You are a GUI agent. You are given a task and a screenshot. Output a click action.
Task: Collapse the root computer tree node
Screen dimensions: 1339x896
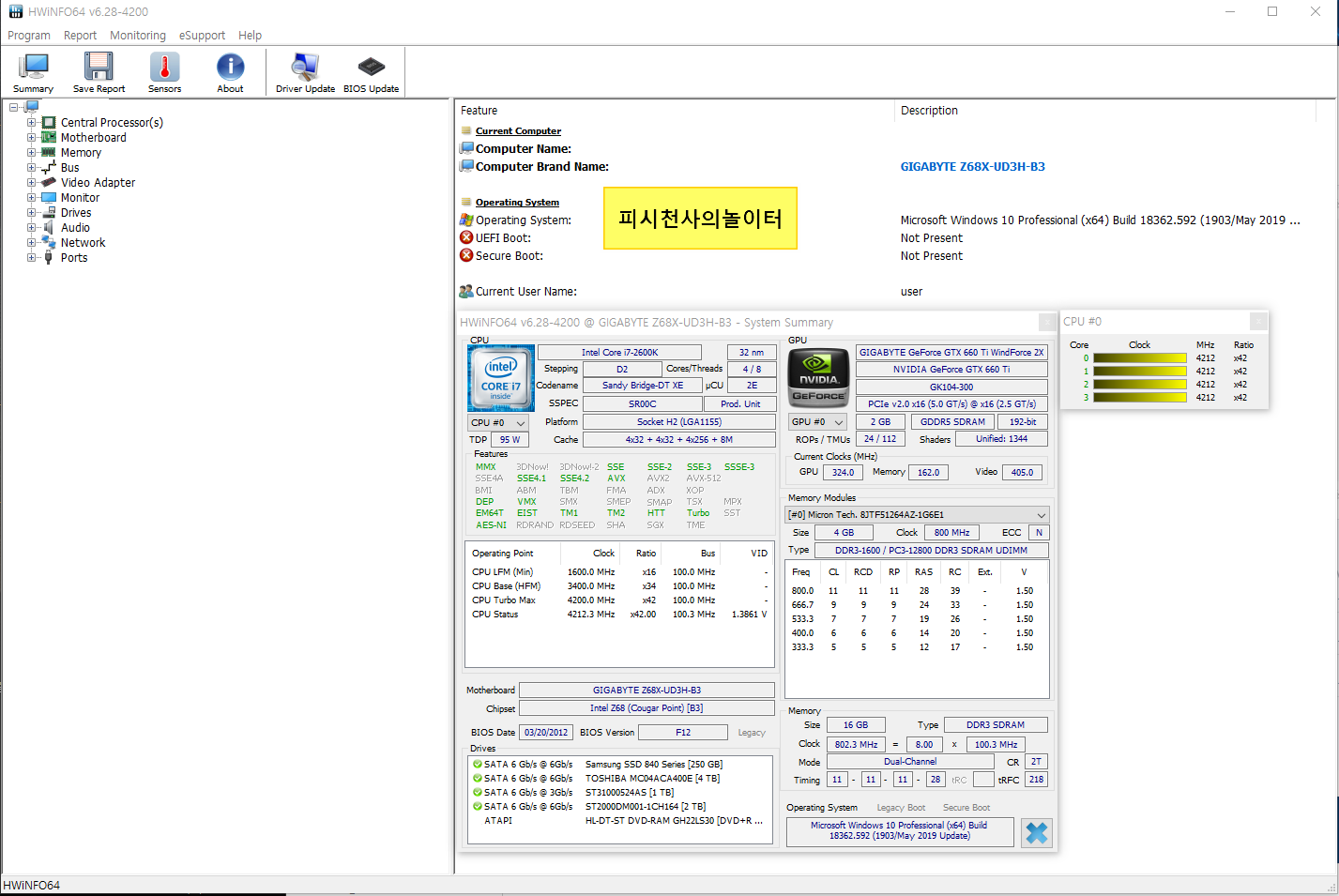tap(14, 107)
